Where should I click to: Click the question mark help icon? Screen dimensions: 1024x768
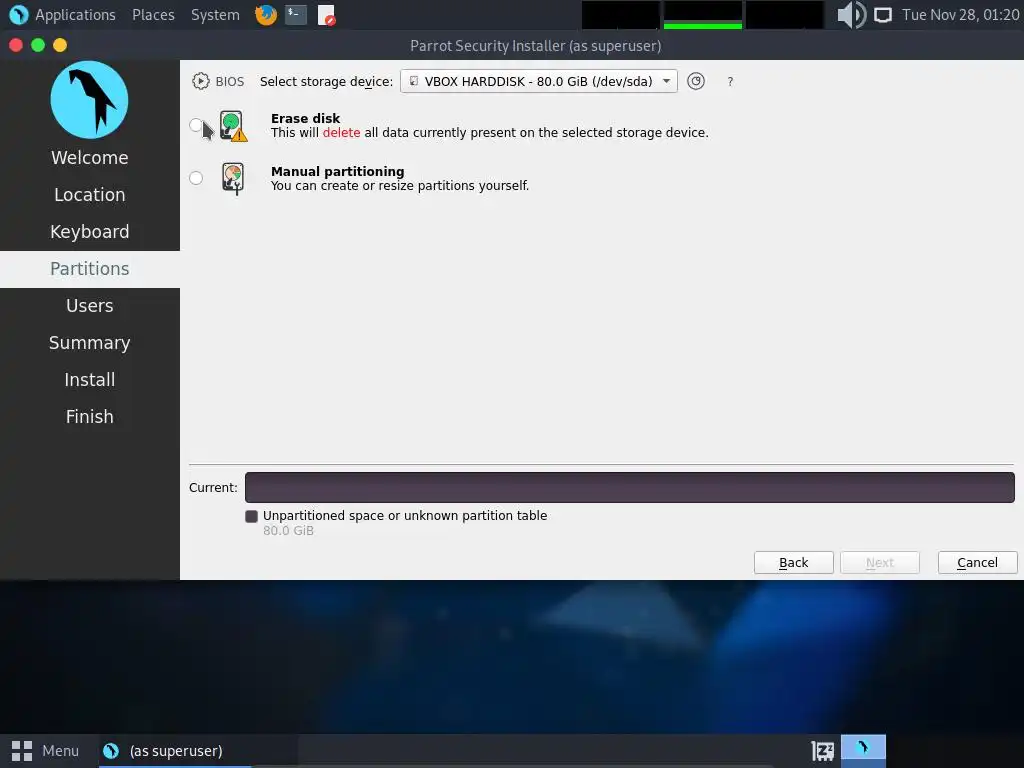730,82
